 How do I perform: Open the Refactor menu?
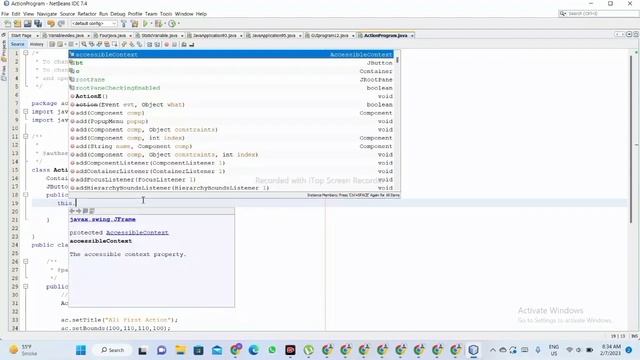pos(87,14)
